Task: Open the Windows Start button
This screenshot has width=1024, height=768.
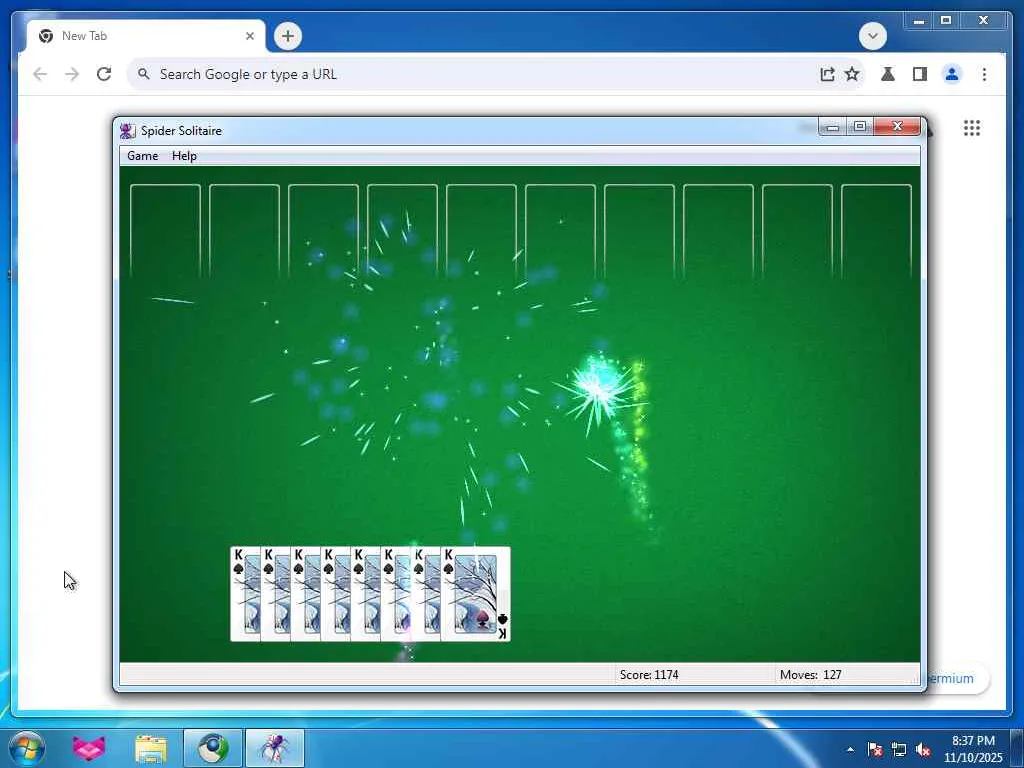Action: pos(26,748)
